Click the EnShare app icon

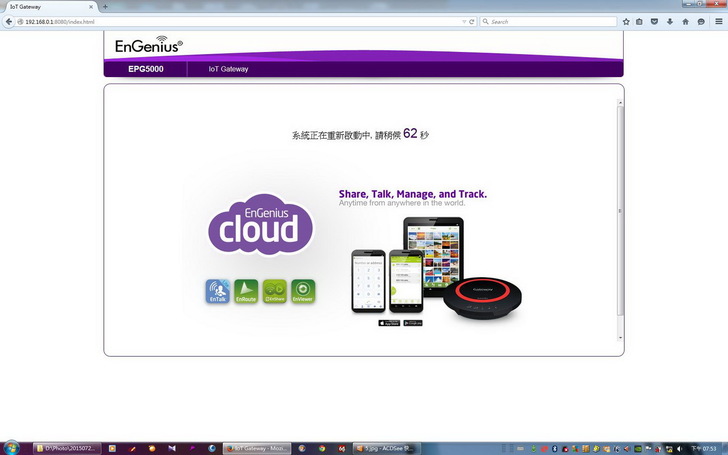click(x=275, y=291)
